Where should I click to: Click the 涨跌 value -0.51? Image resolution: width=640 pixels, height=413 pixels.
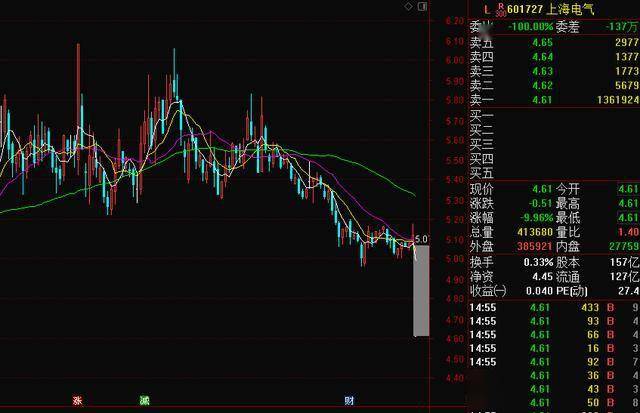point(540,203)
